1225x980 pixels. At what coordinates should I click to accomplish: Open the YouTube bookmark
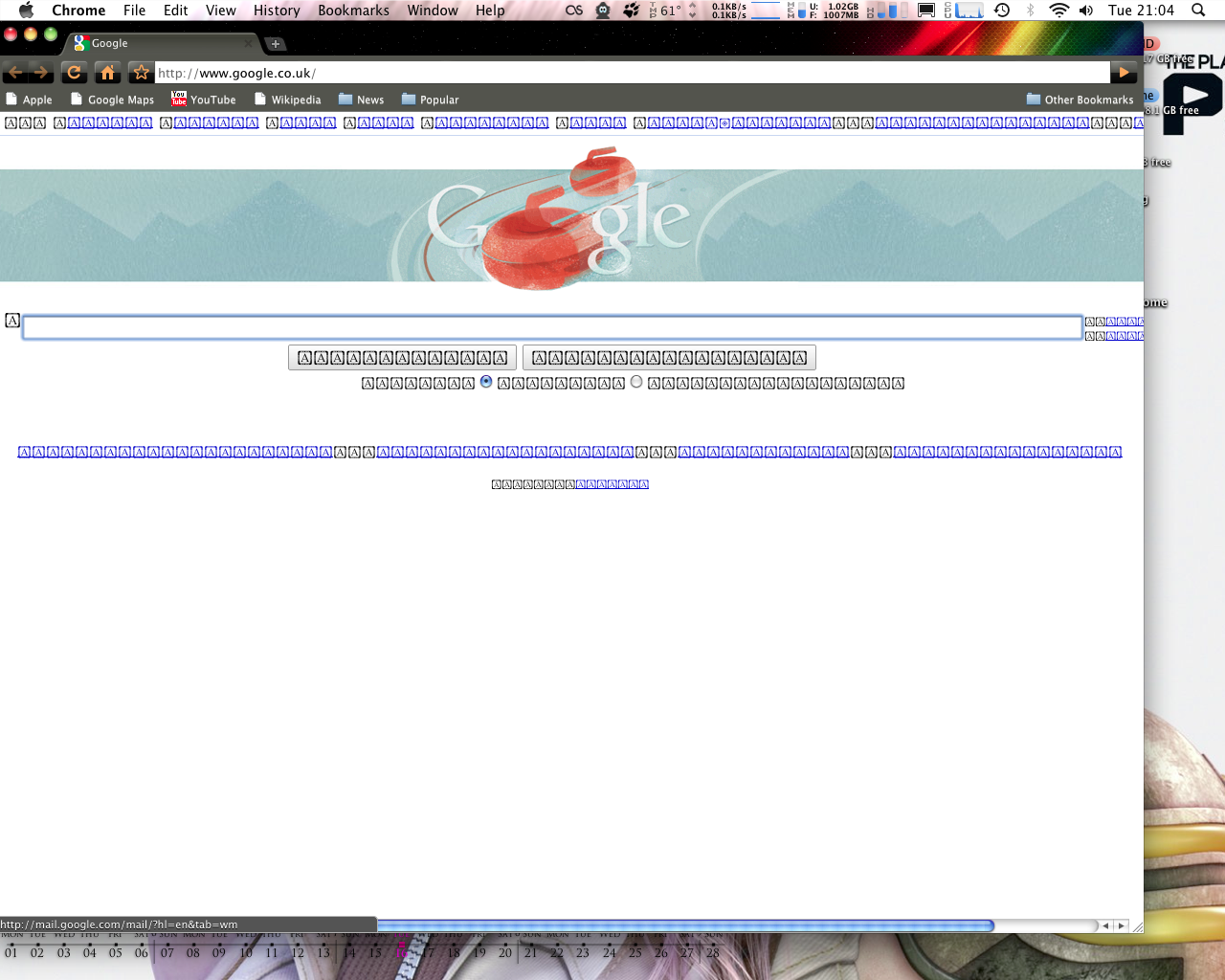(204, 100)
